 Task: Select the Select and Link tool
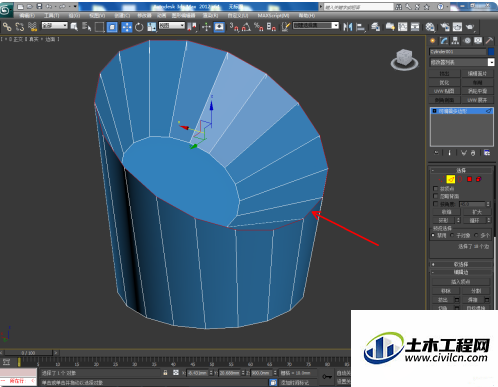(x=7, y=27)
